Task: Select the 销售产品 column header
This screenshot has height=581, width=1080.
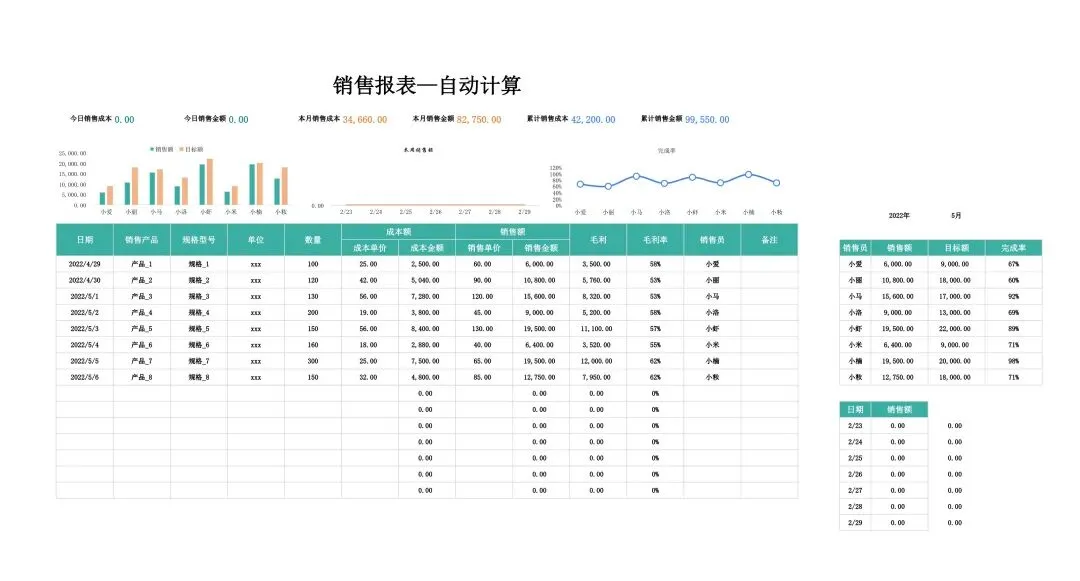Action: [142, 240]
